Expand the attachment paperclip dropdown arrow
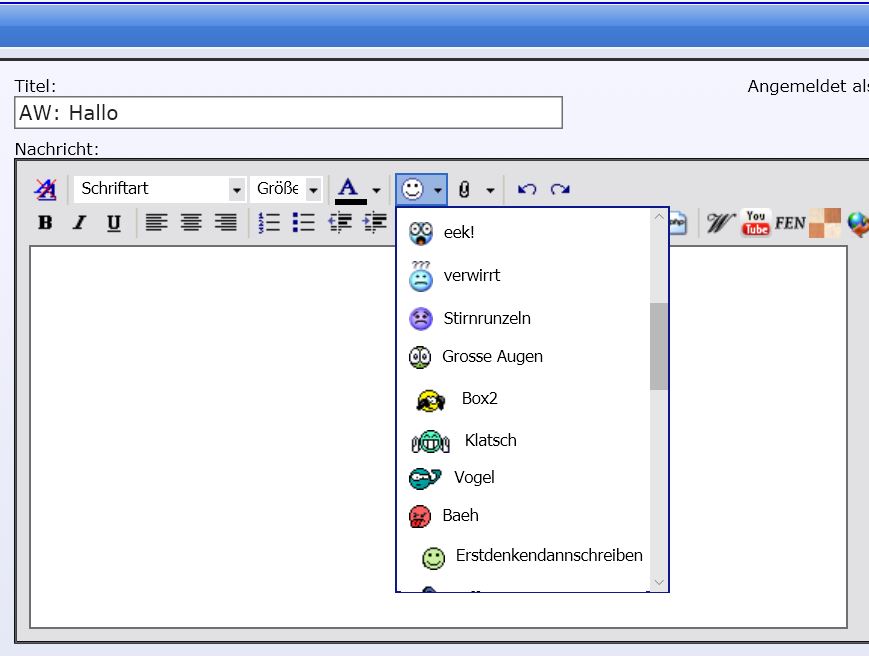This screenshot has width=869, height=656. pos(490,189)
